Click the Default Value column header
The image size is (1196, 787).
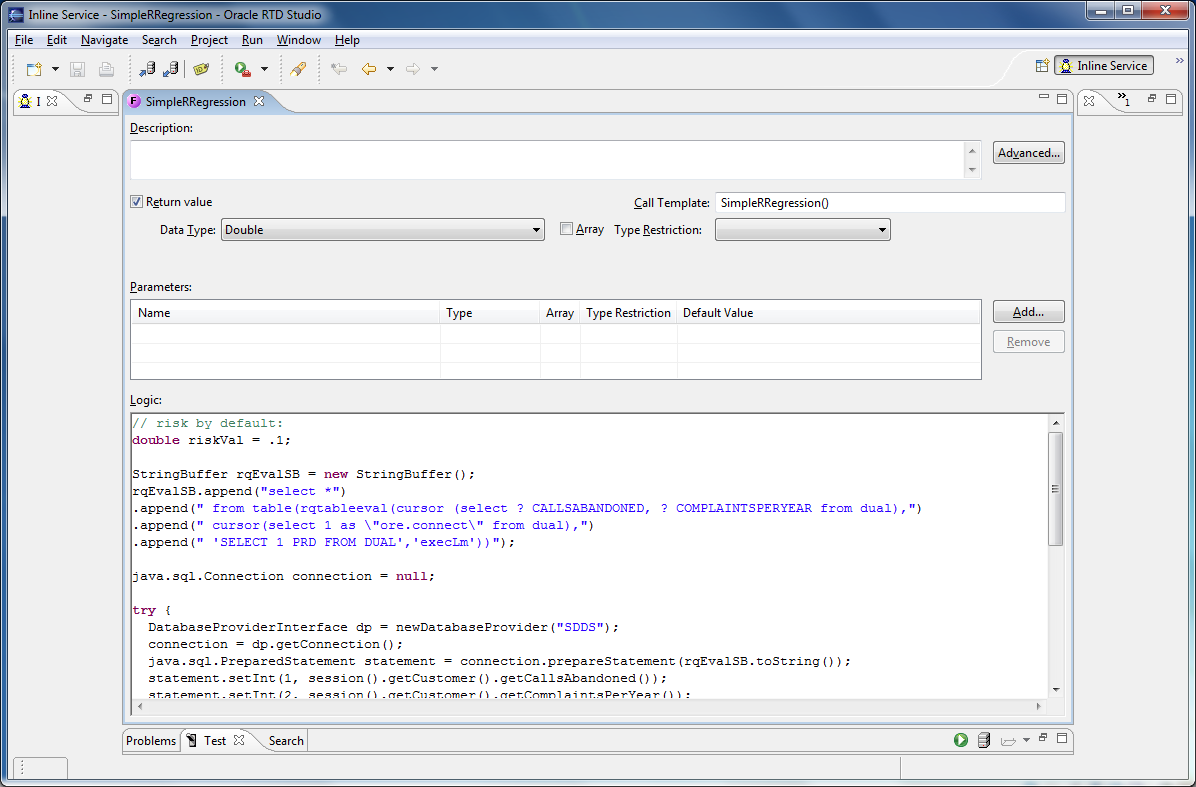pos(828,313)
